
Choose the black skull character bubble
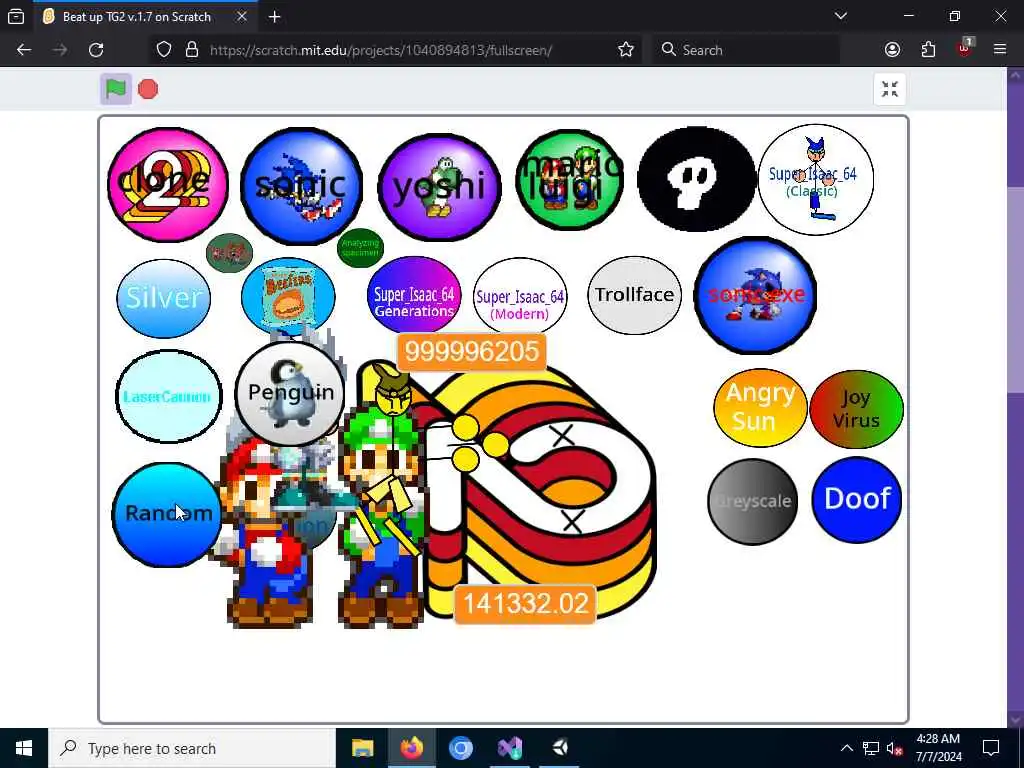(696, 178)
